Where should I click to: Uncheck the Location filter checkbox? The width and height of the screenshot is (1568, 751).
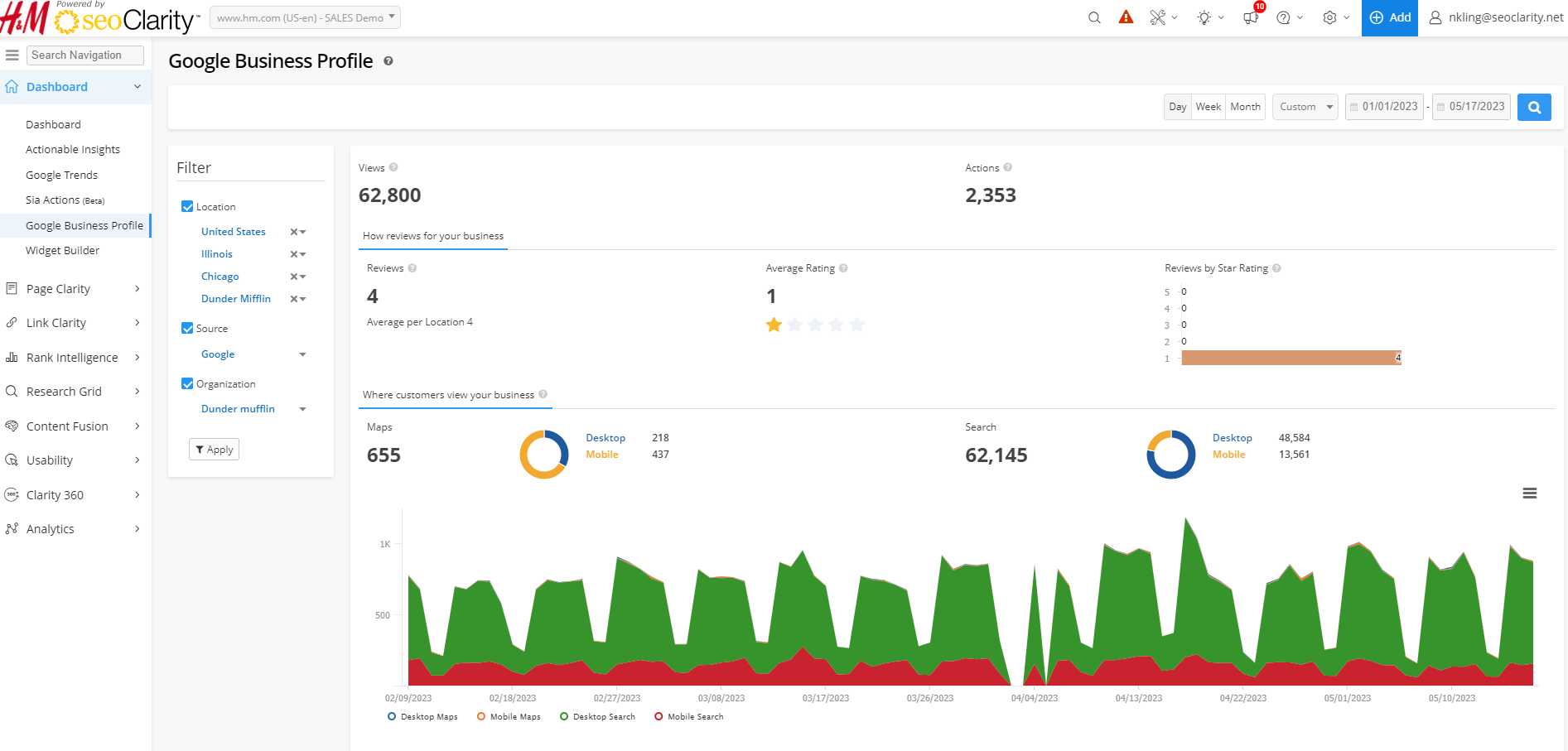tap(187, 207)
